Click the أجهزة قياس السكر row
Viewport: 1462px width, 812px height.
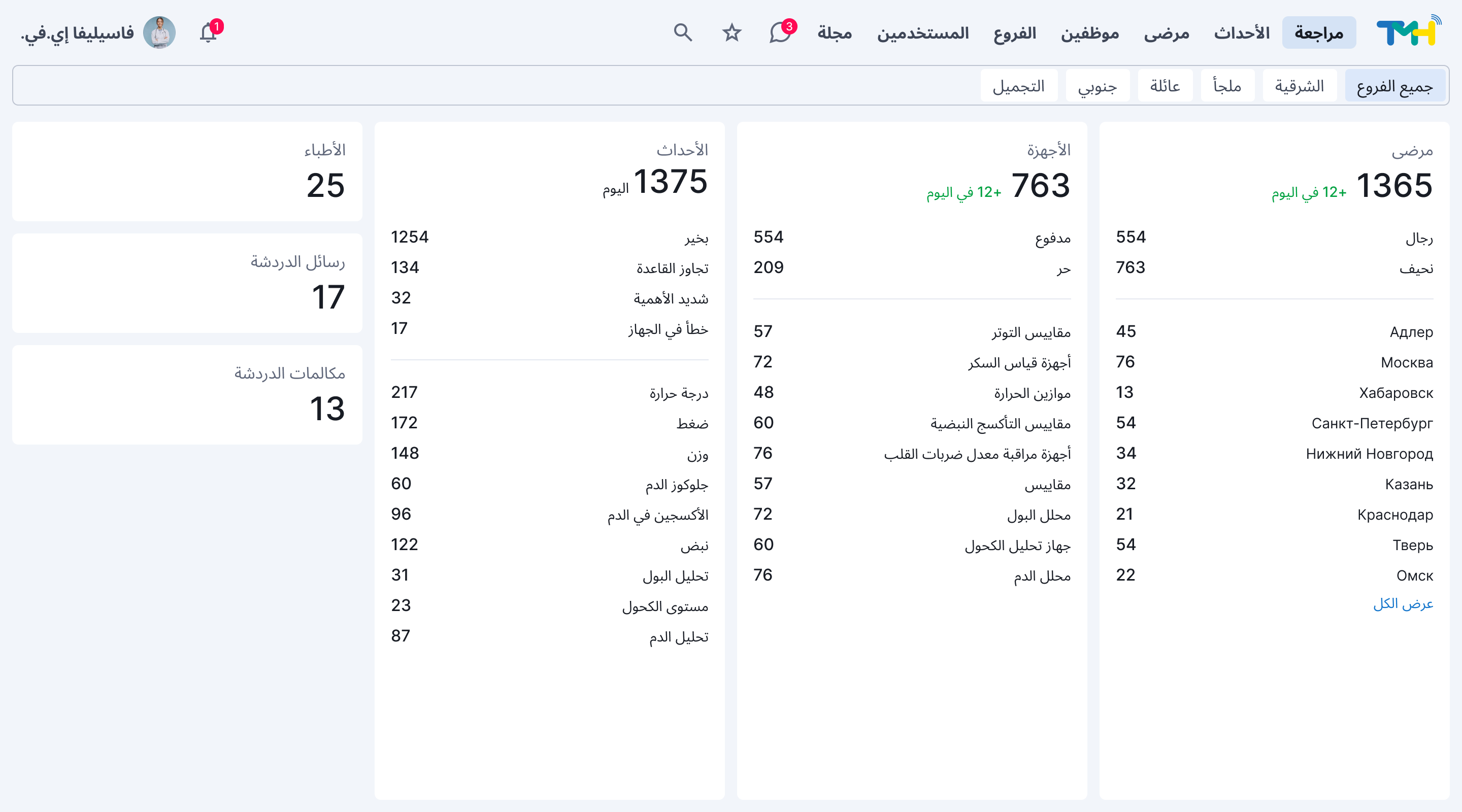point(912,362)
